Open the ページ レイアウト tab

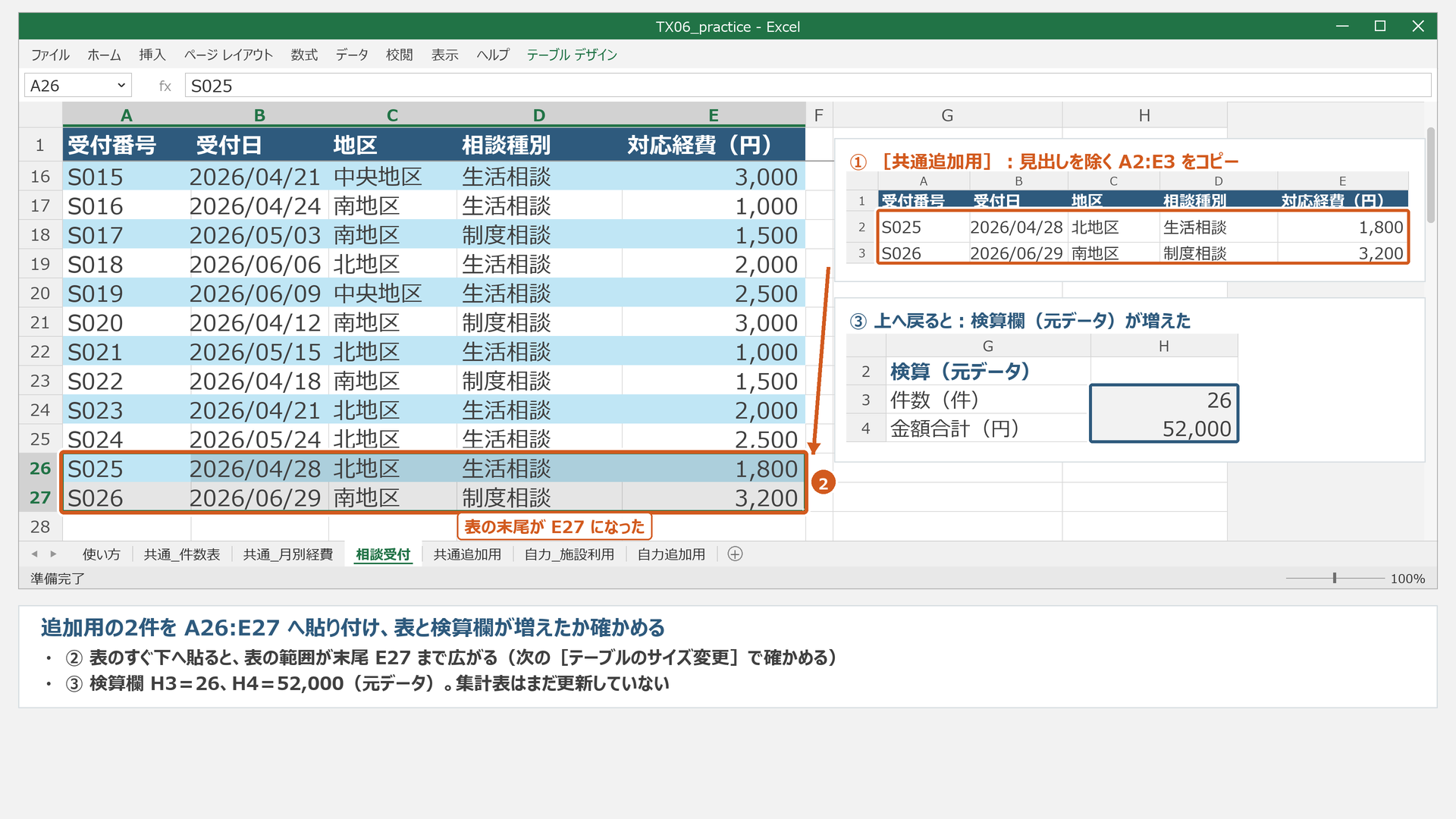(228, 55)
